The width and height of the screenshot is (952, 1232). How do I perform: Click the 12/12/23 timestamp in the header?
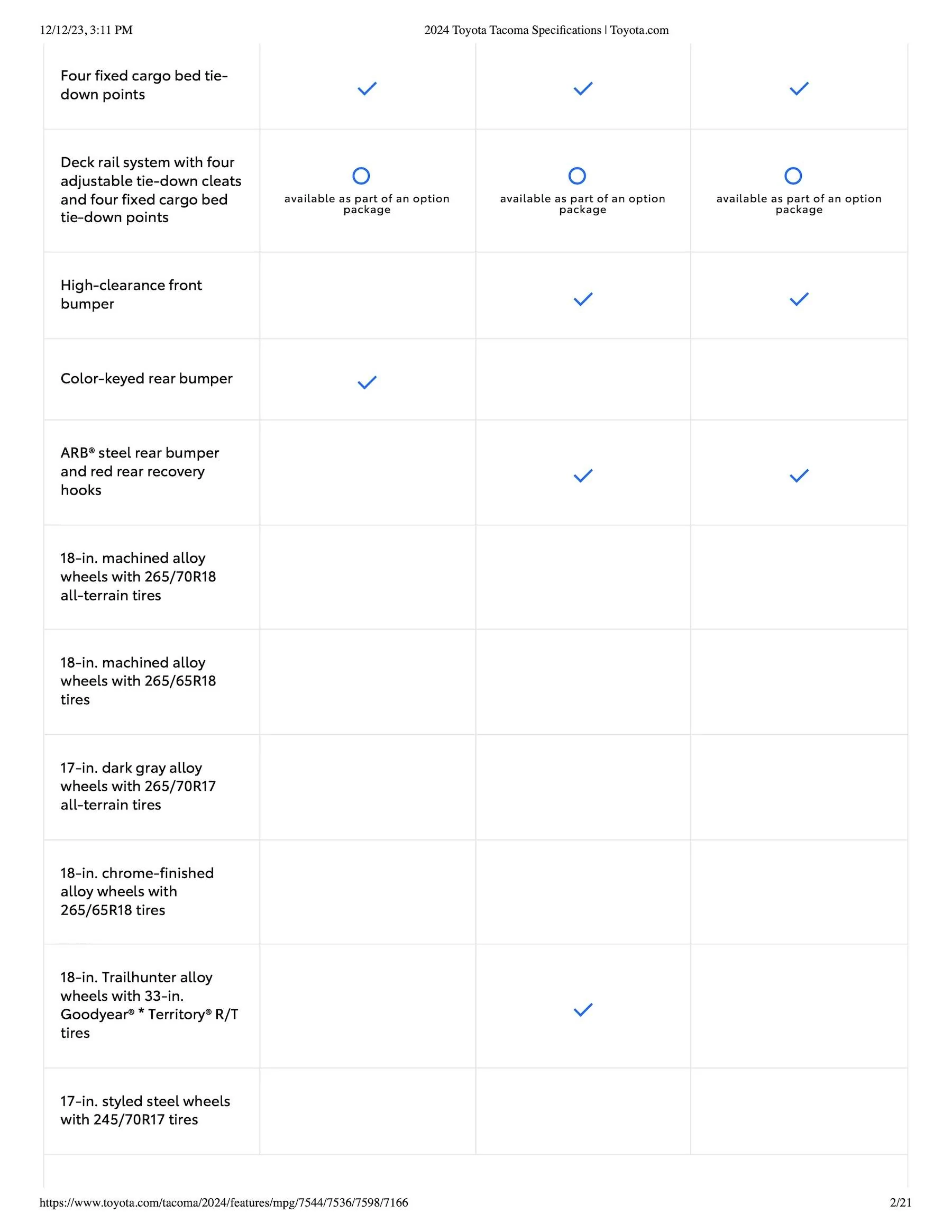[x=86, y=30]
